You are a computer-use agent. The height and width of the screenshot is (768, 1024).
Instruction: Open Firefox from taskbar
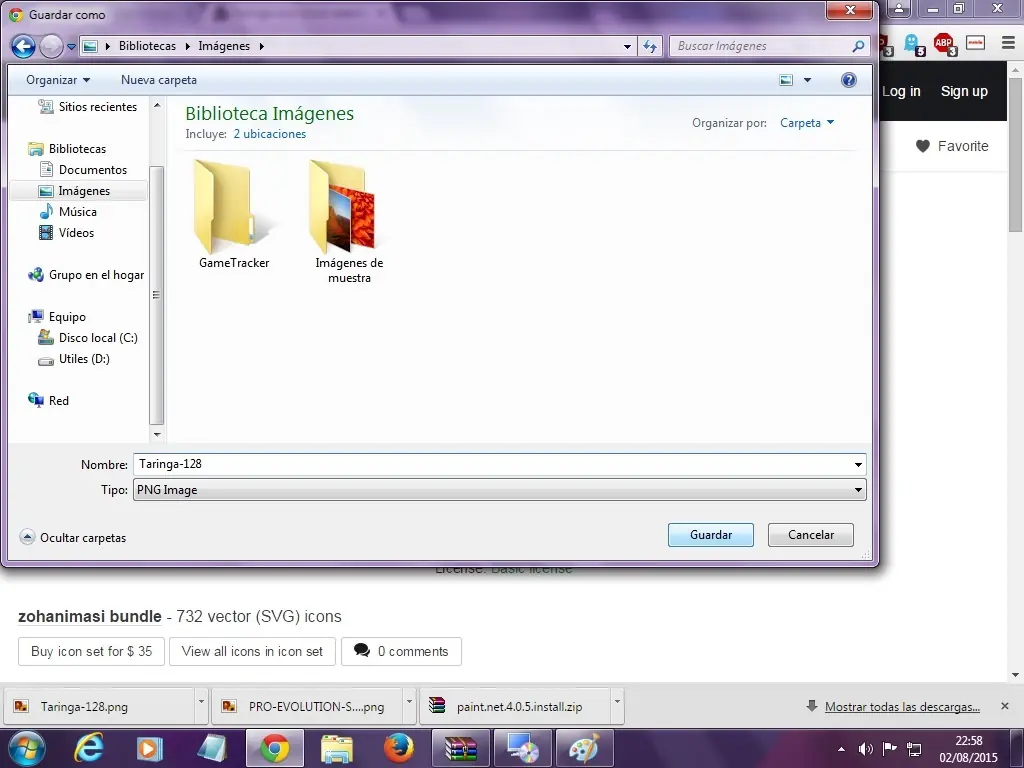pos(398,748)
